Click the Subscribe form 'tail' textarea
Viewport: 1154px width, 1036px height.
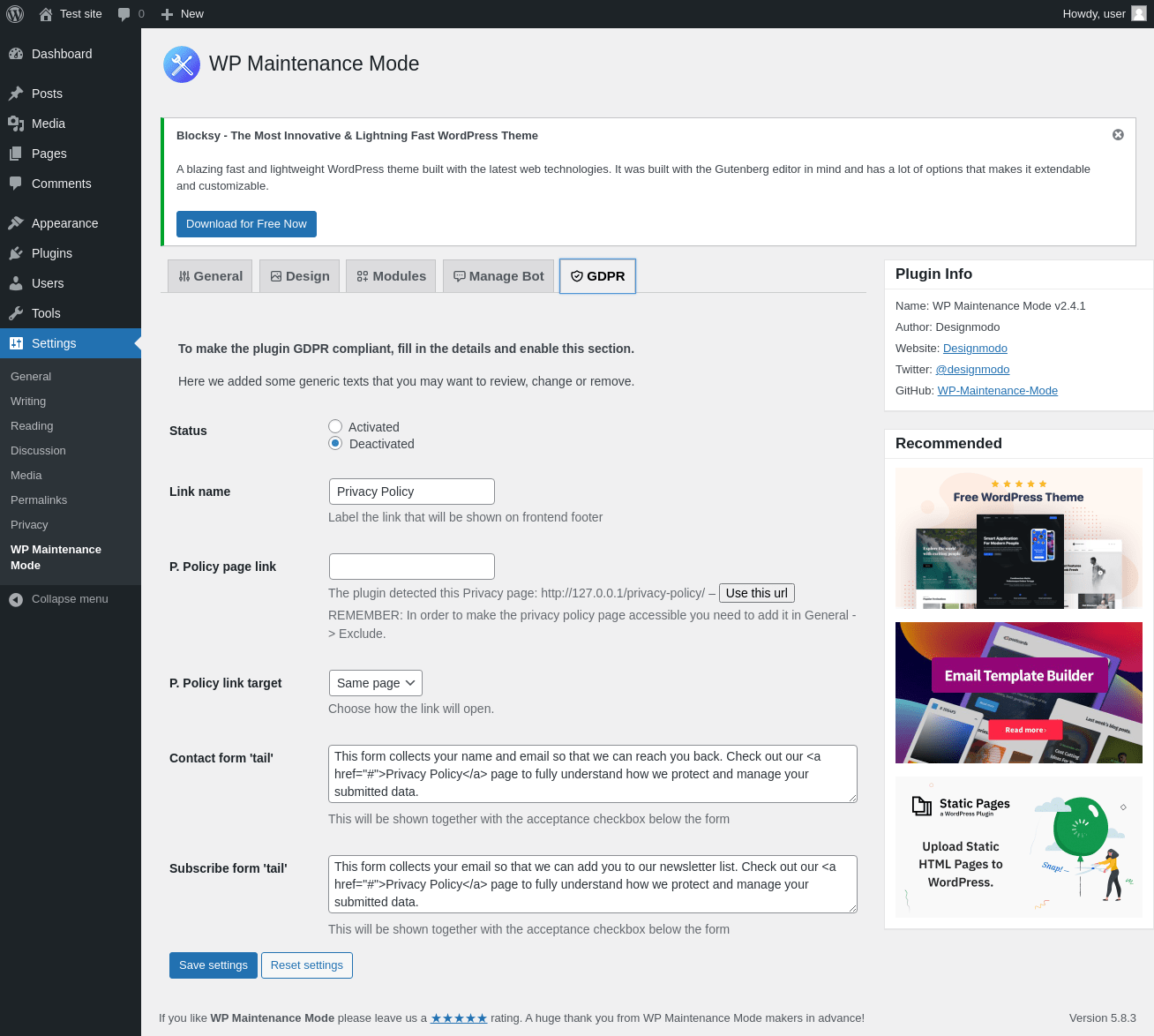tap(593, 884)
